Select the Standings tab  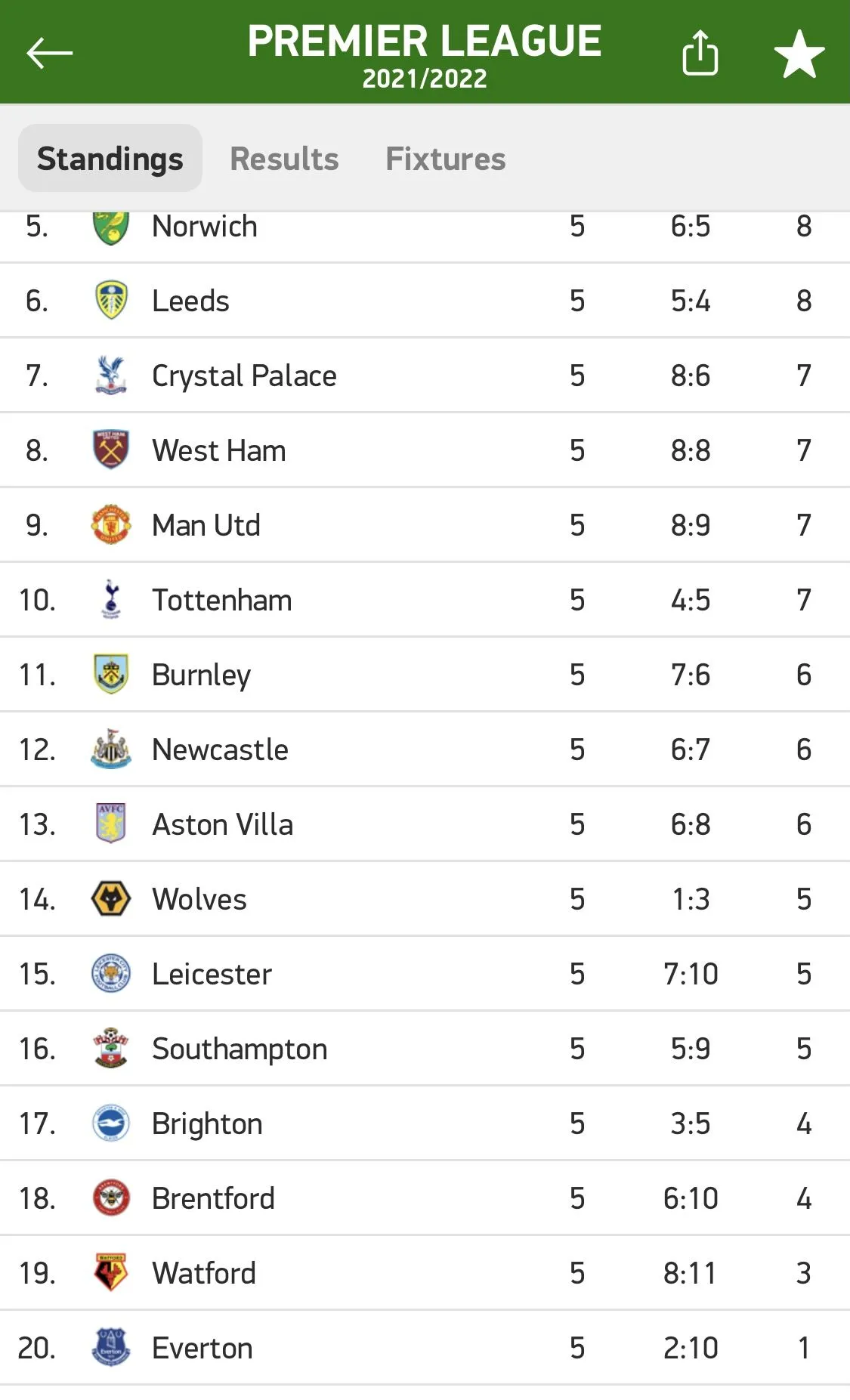pos(110,159)
